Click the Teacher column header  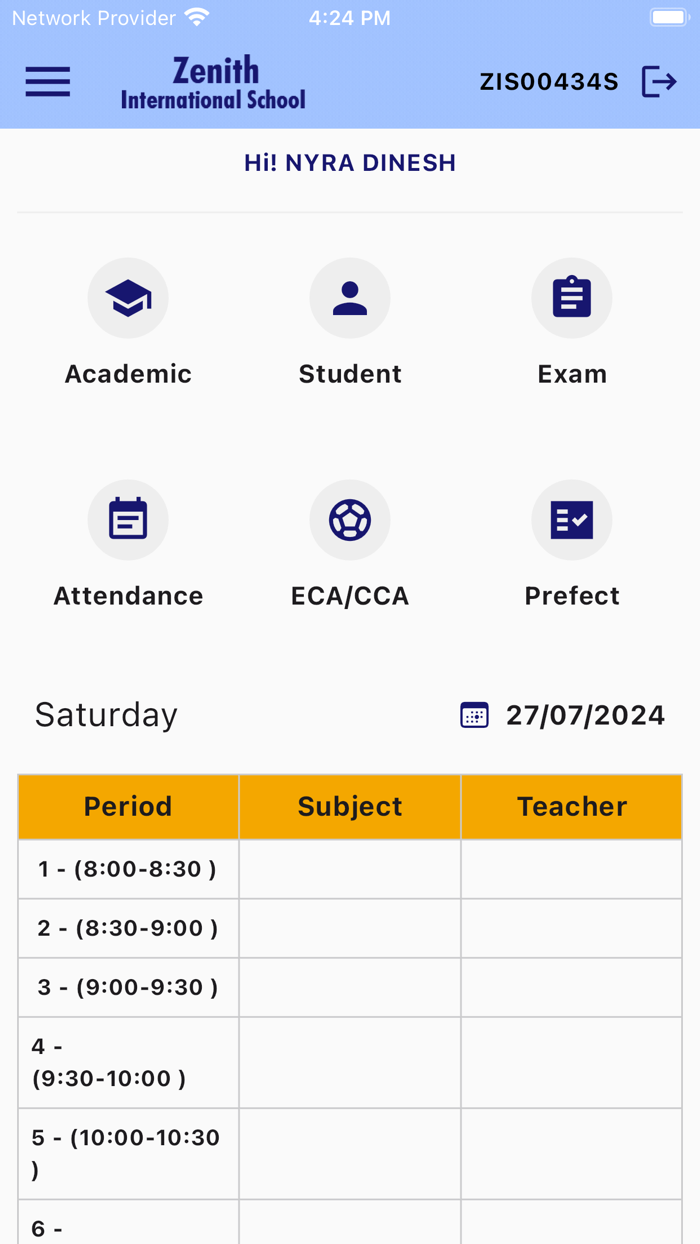571,806
